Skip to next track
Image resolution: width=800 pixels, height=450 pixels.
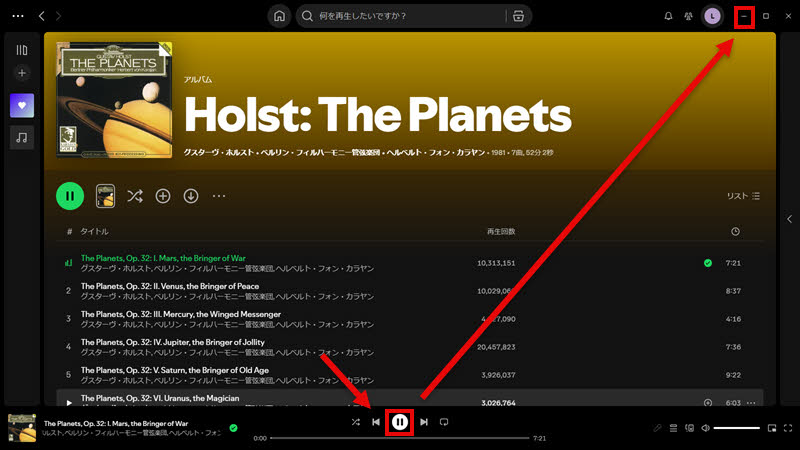click(x=423, y=422)
